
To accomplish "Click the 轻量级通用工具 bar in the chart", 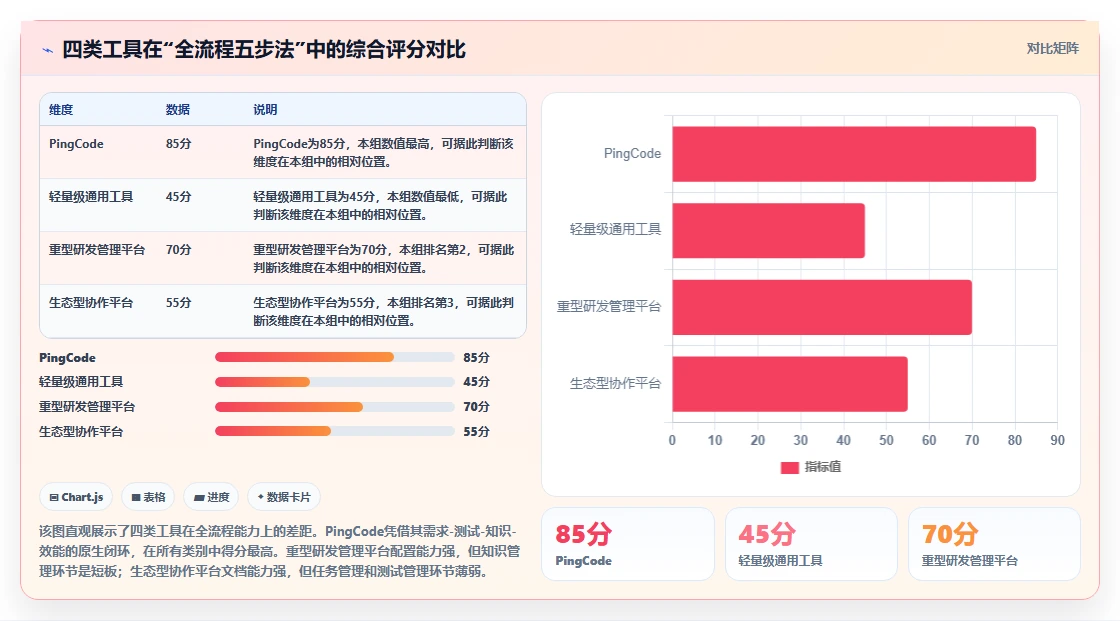I will point(769,230).
